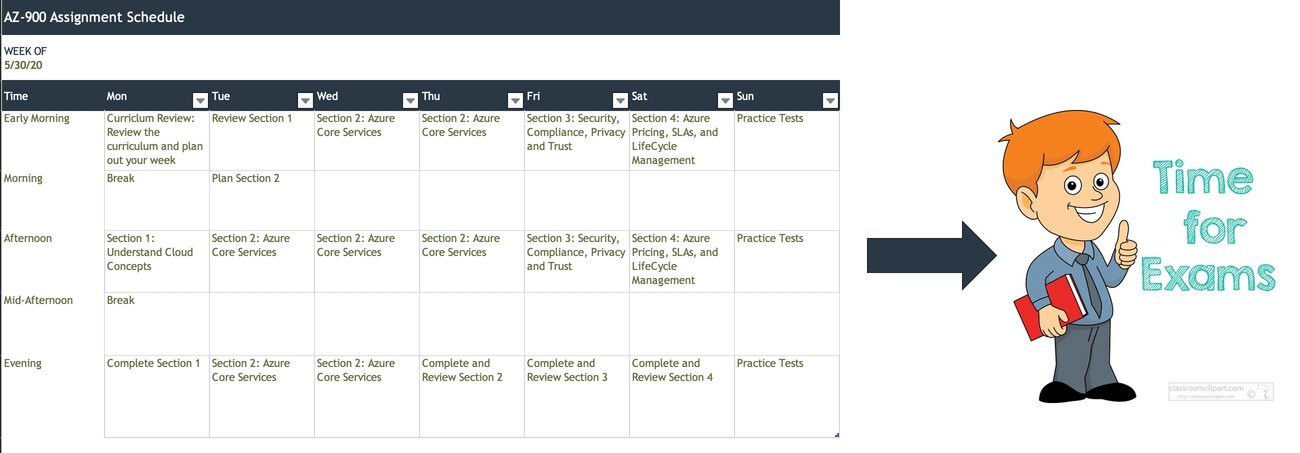1300x453 pixels.
Task: Open the Sun column filter dropdown
Action: [x=830, y=100]
